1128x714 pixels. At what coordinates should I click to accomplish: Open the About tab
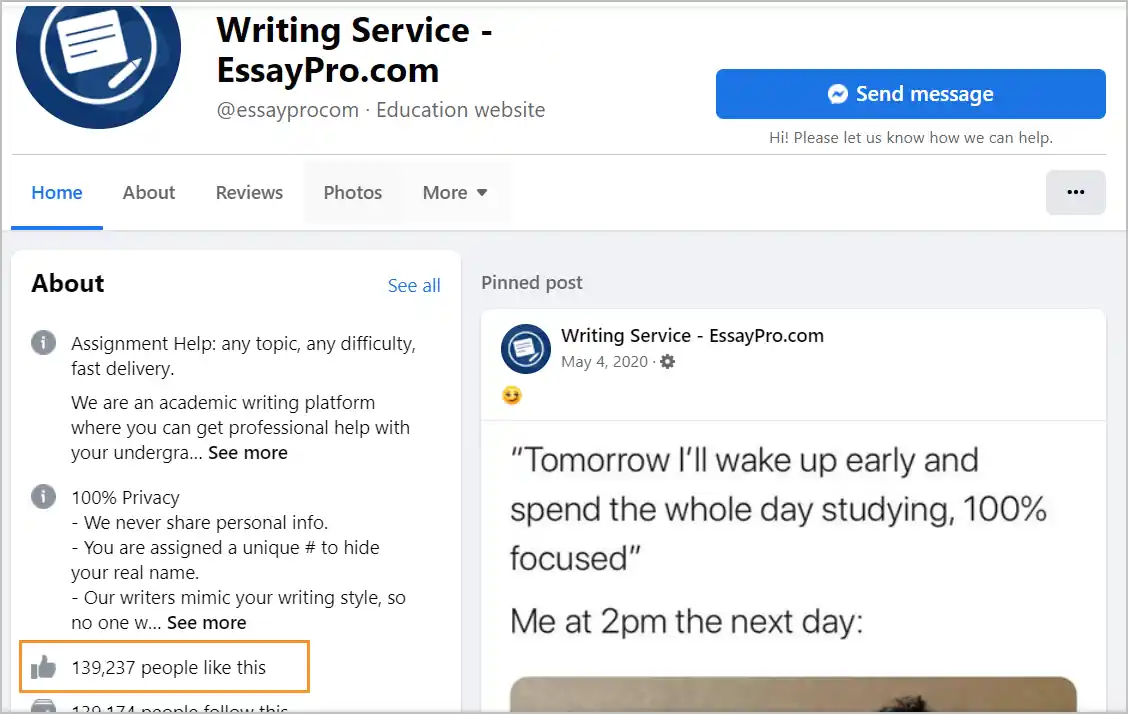(x=149, y=193)
